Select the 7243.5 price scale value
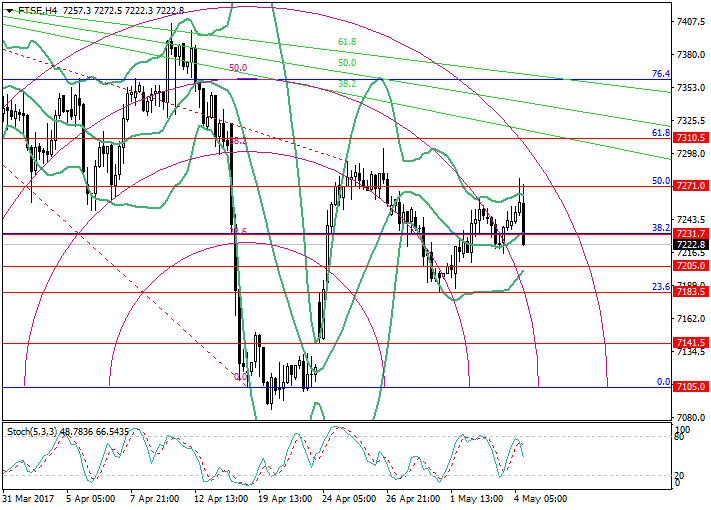The height and width of the screenshot is (510, 711). click(x=691, y=220)
